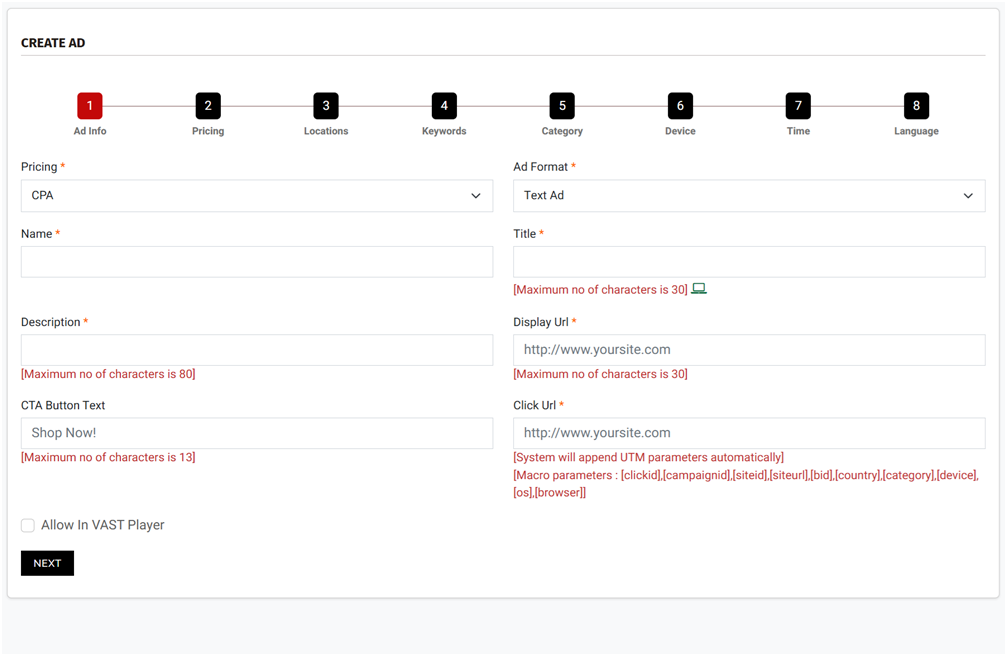
Task: Click the Description input box
Action: tap(257, 350)
